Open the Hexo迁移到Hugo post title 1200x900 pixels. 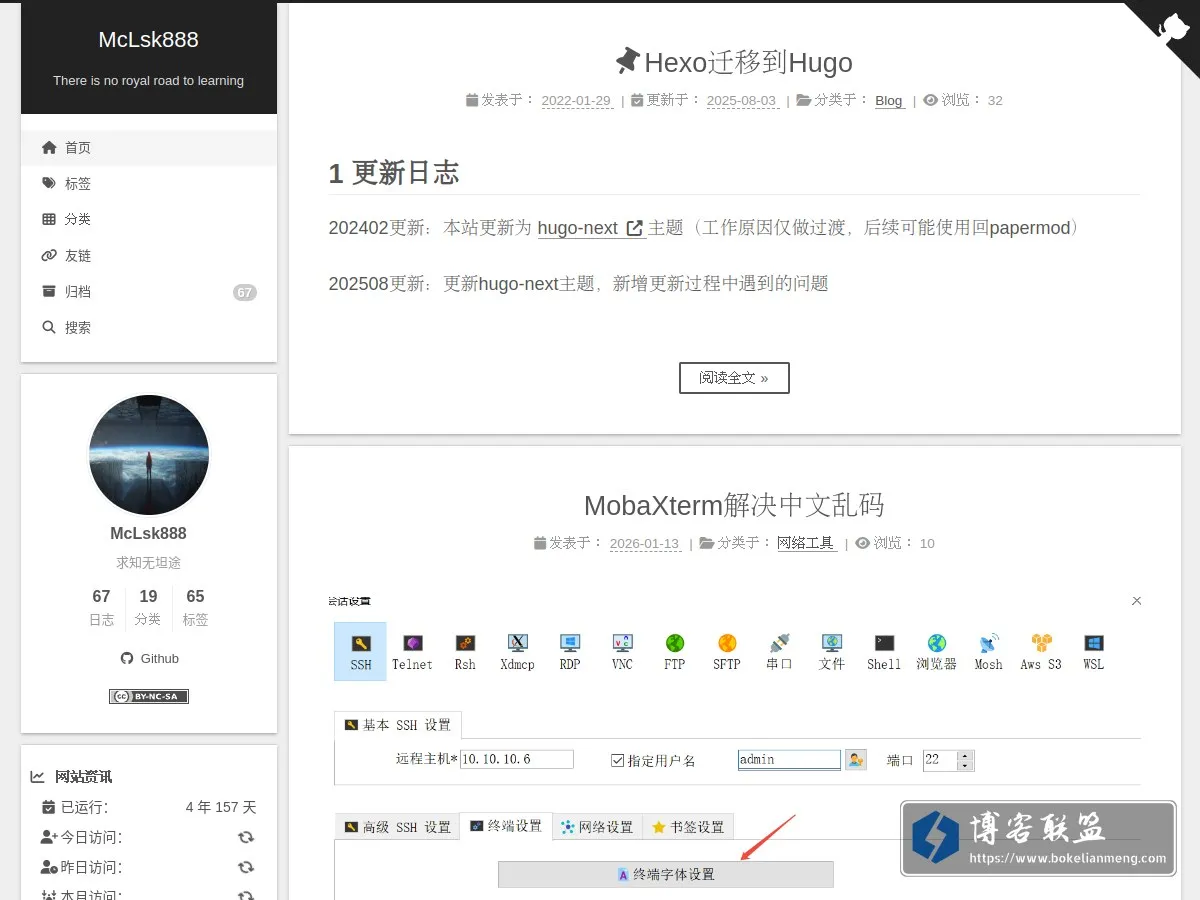[734, 62]
